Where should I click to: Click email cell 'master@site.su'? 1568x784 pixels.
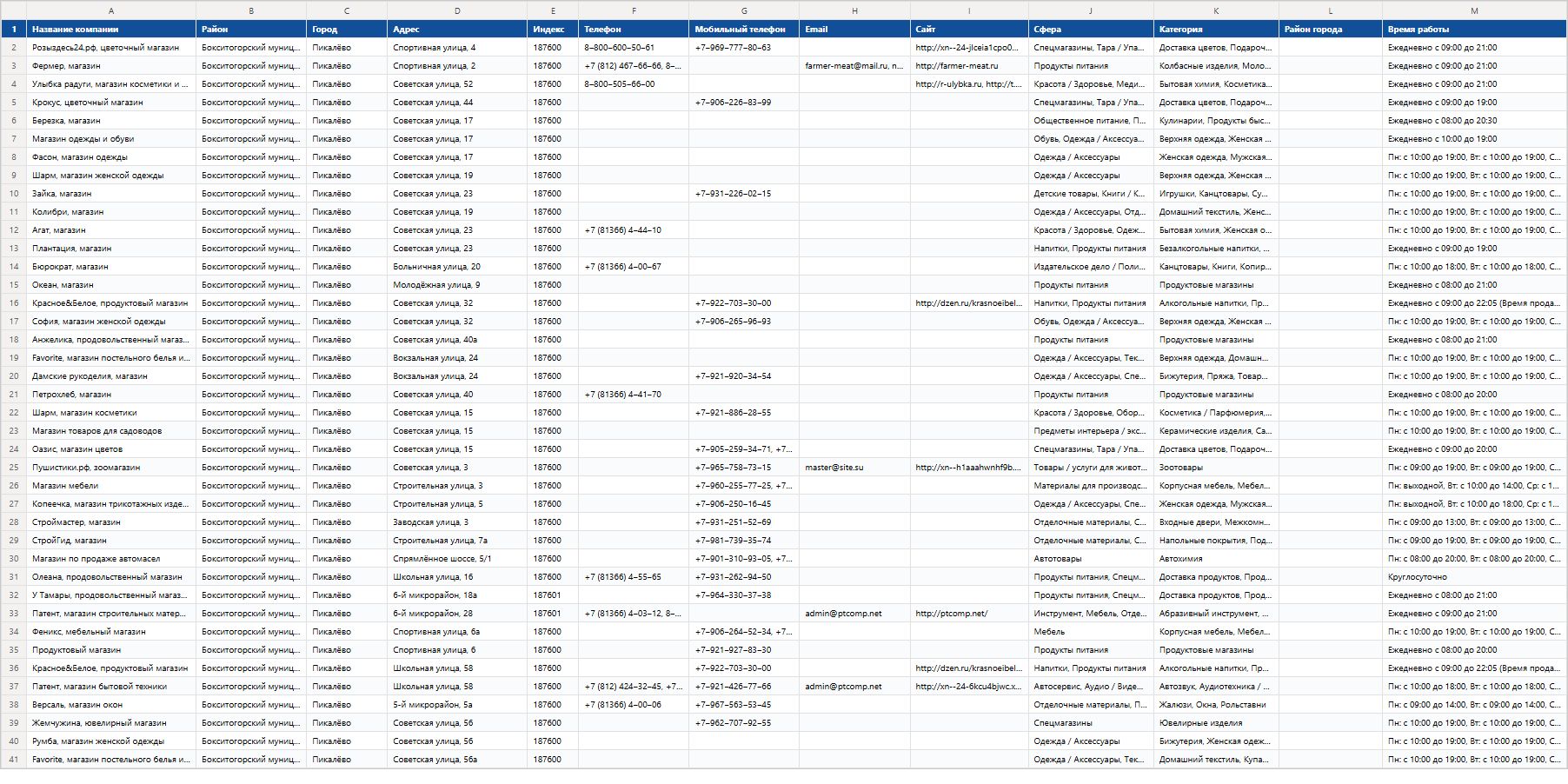click(x=854, y=468)
